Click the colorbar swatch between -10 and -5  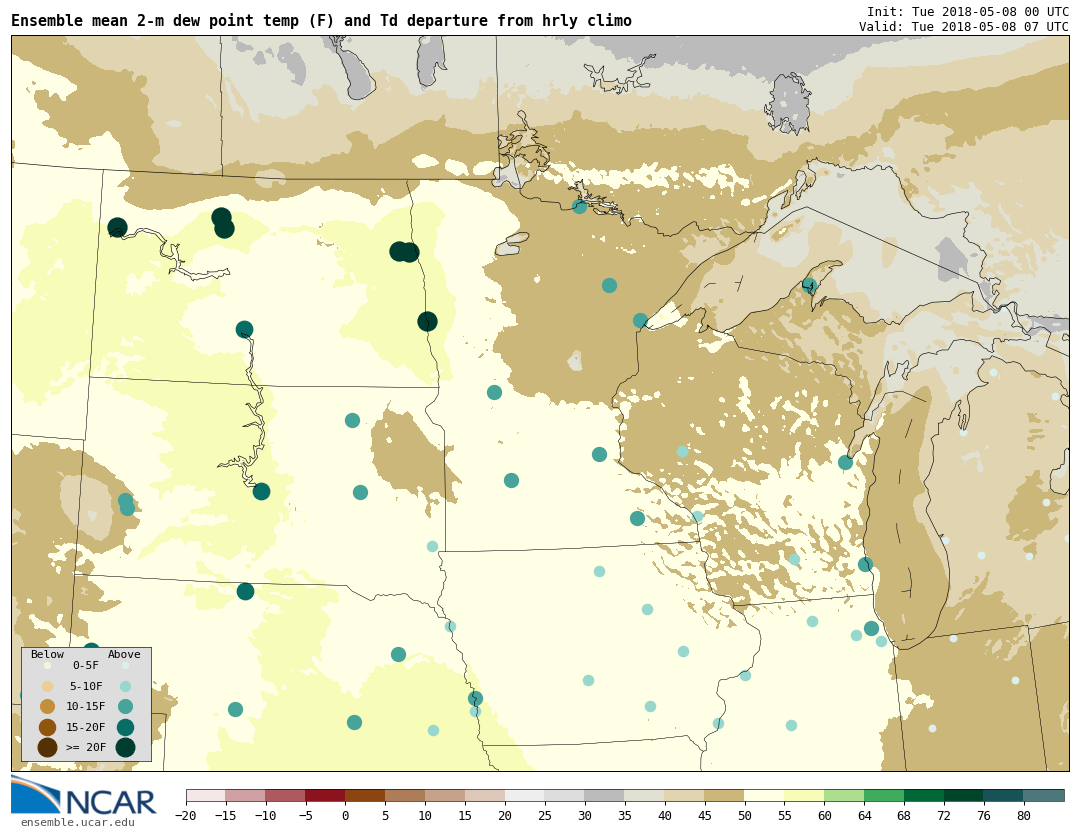point(286,796)
